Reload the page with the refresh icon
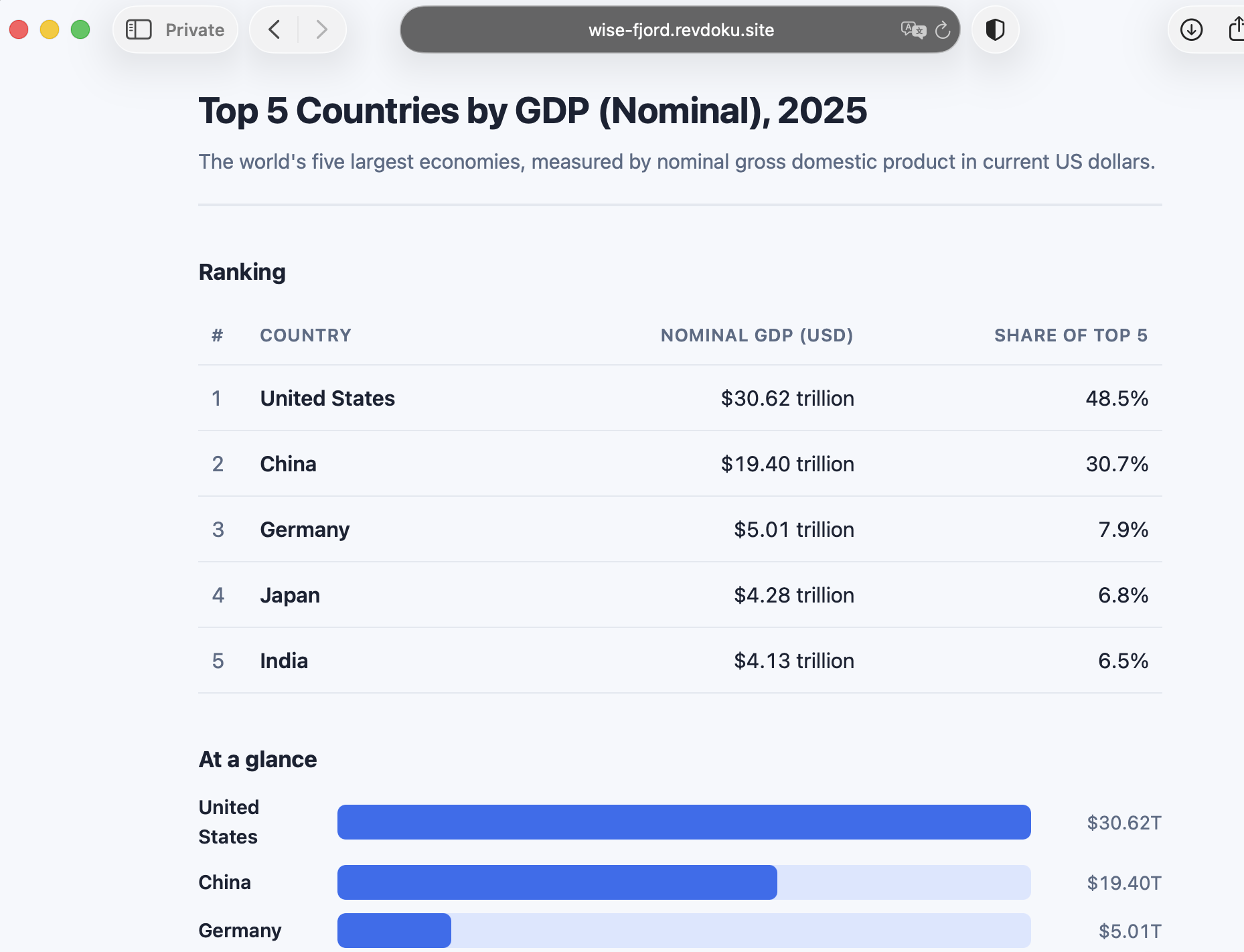1244x952 pixels. coord(943,29)
